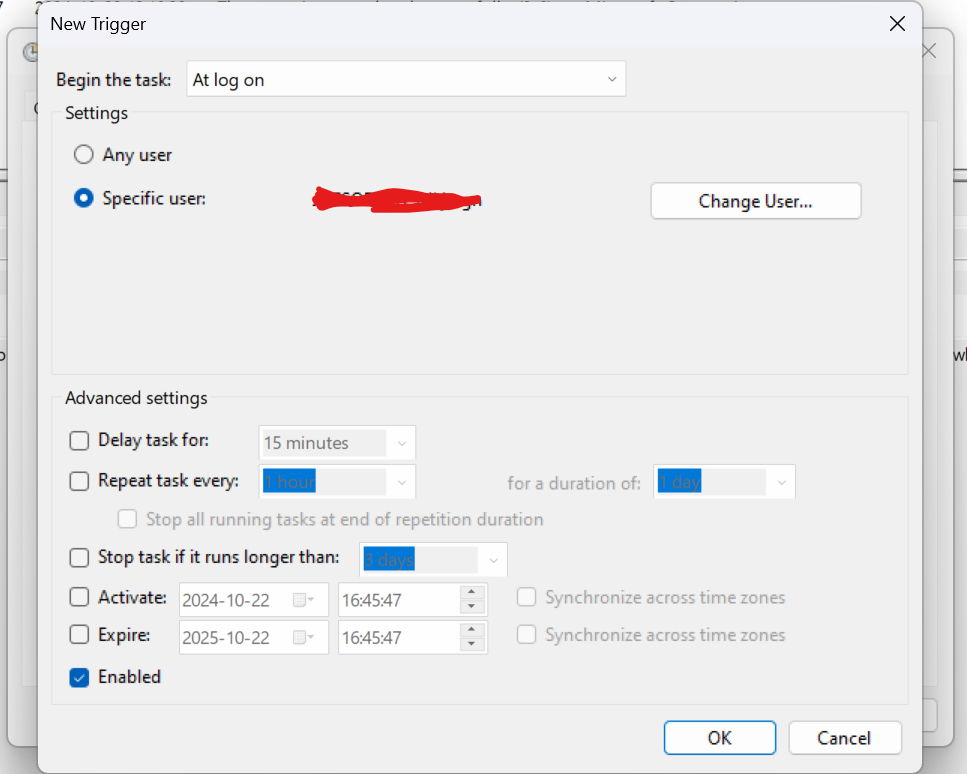Viewport: 967px width, 774px height.
Task: Open the Begin the task dropdown
Action: click(406, 80)
